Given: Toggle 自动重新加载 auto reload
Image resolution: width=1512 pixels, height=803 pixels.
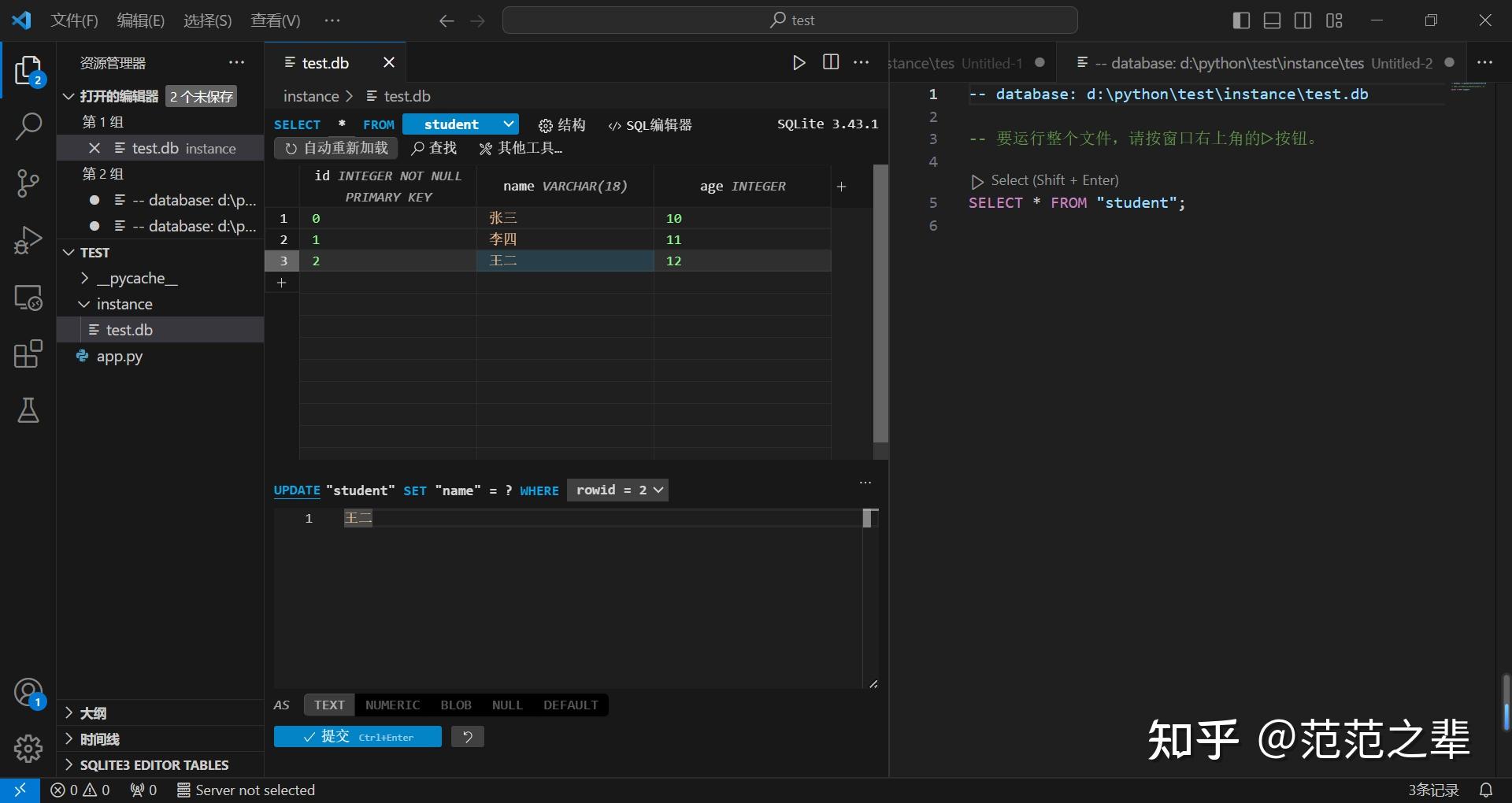Looking at the screenshot, I should click(x=335, y=148).
